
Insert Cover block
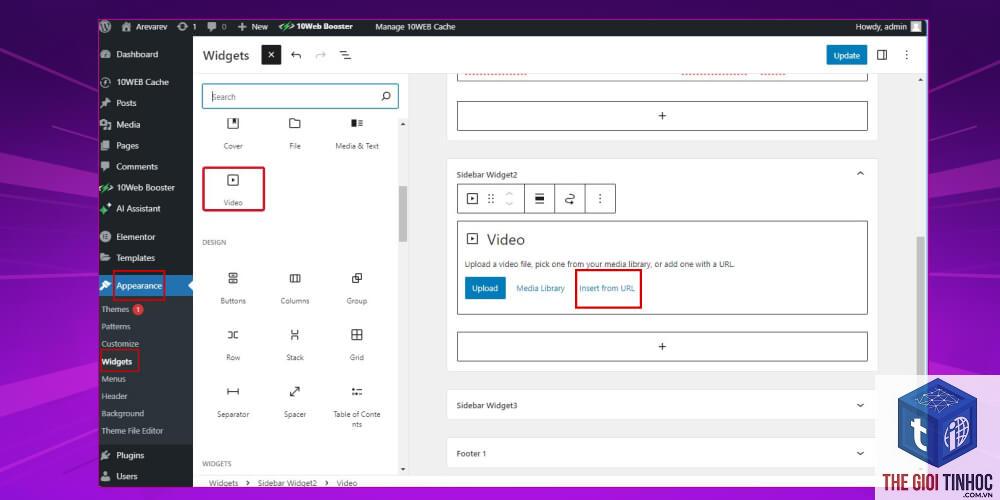point(233,133)
